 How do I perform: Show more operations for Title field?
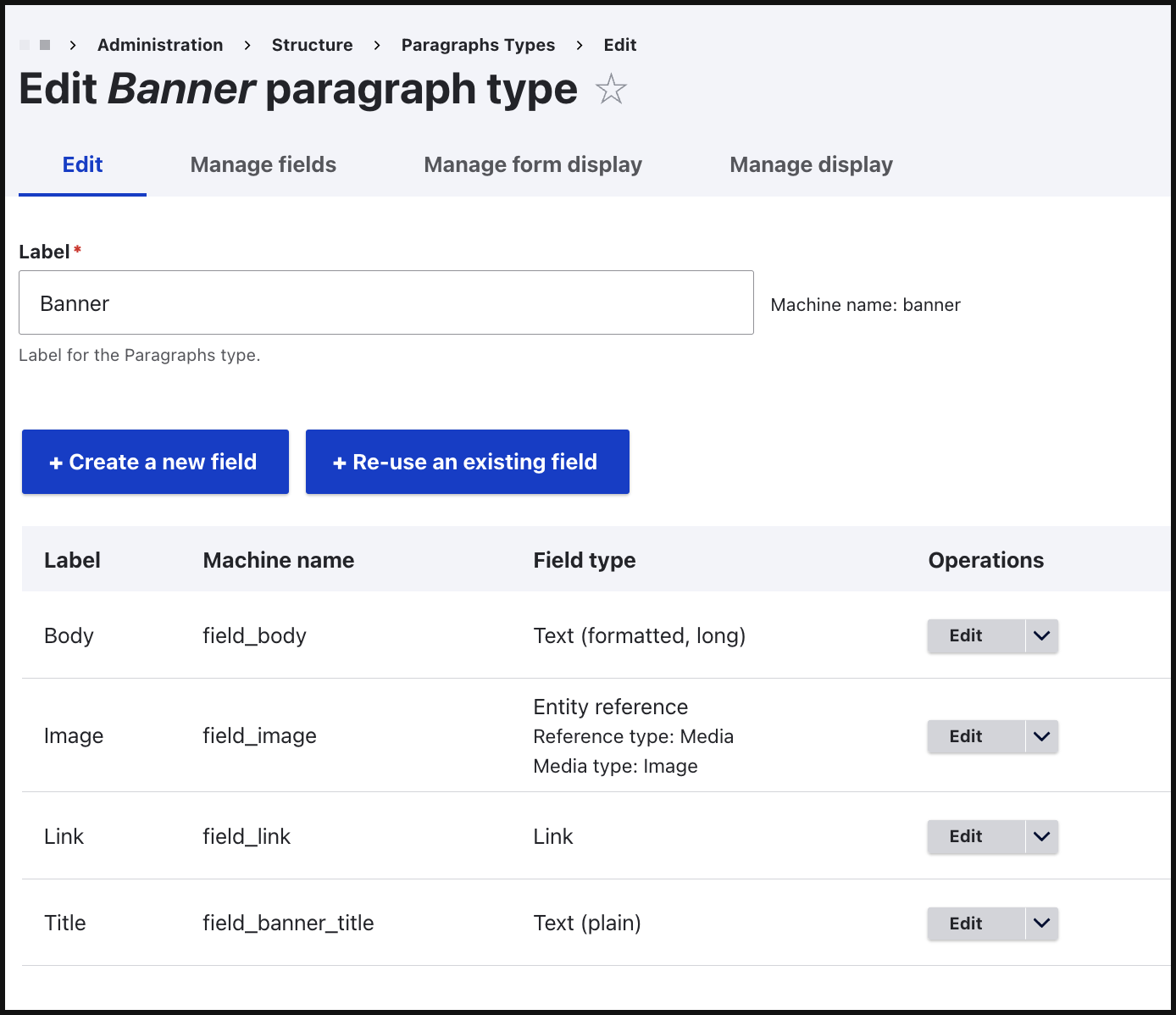1041,923
